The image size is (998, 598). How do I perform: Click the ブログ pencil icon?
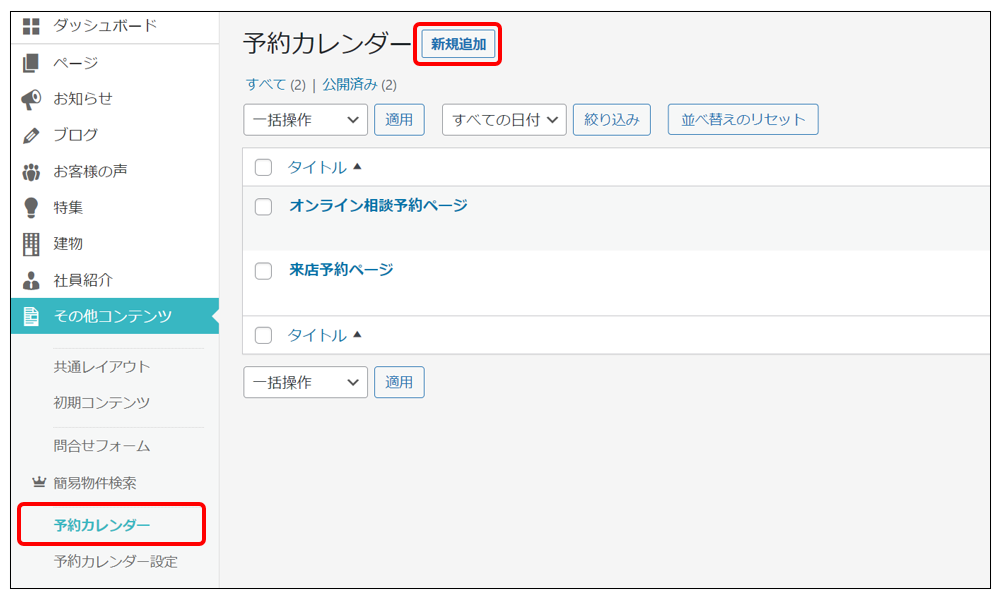pyautogui.click(x=31, y=135)
